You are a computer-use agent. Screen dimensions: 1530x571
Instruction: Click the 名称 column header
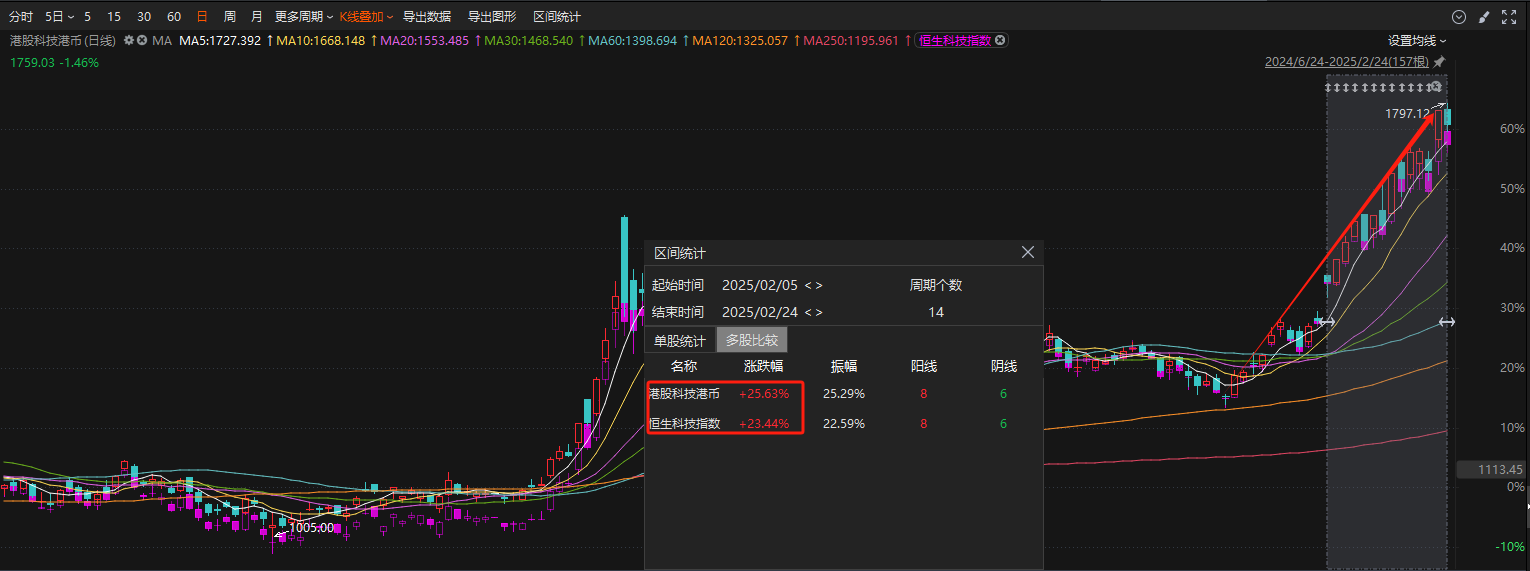(684, 367)
